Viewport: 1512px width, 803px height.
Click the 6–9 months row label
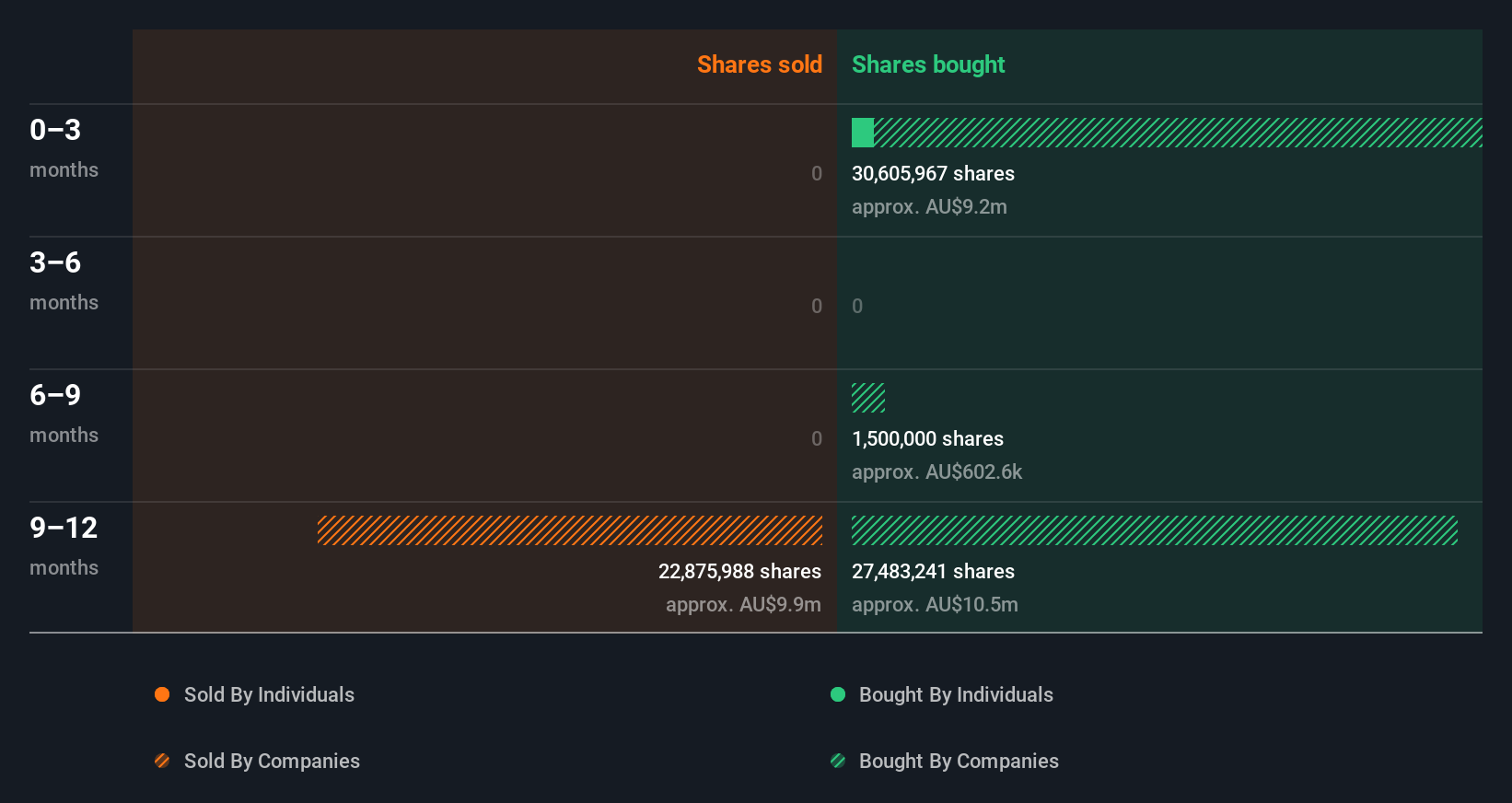pos(64,413)
